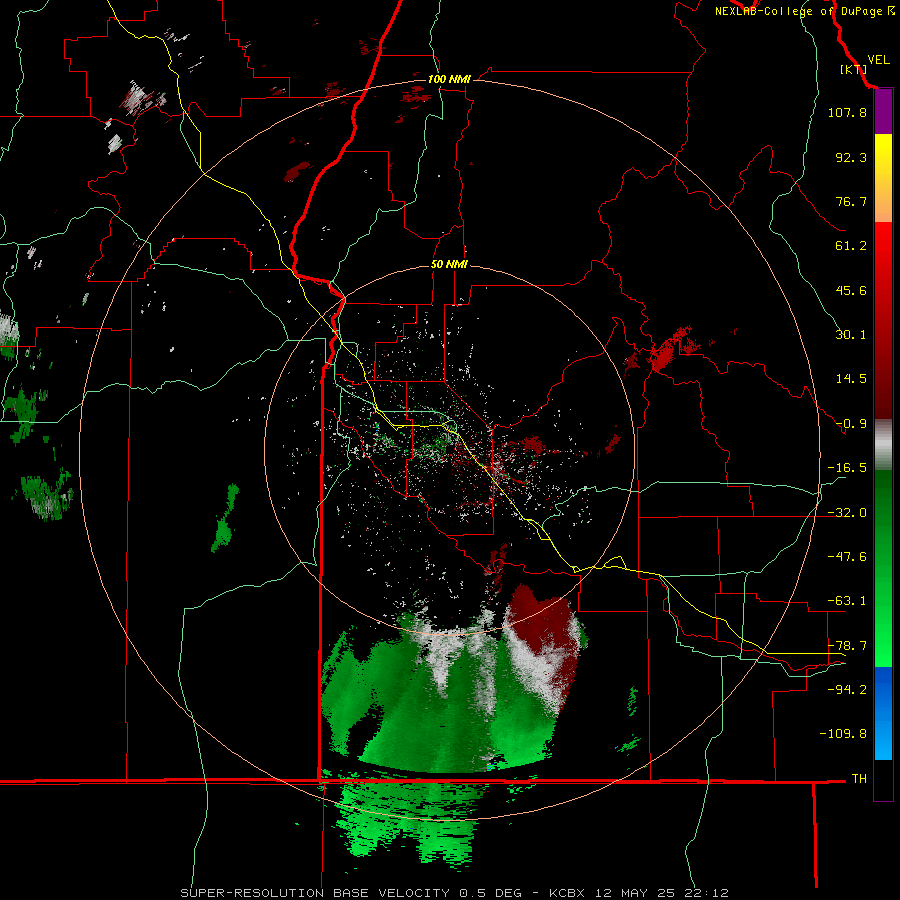The image size is (900, 900).
Task: Select the 107.8 scale value
Action: (x=847, y=112)
